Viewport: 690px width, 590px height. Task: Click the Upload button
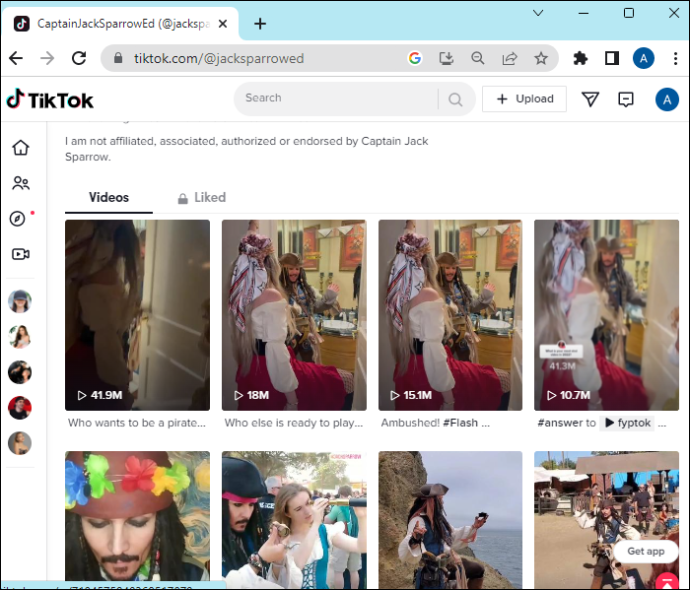(x=524, y=99)
